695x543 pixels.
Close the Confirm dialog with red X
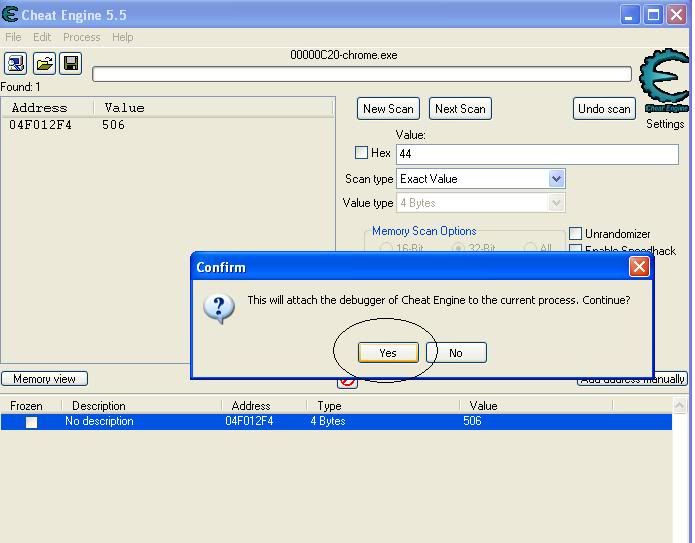coord(639,267)
